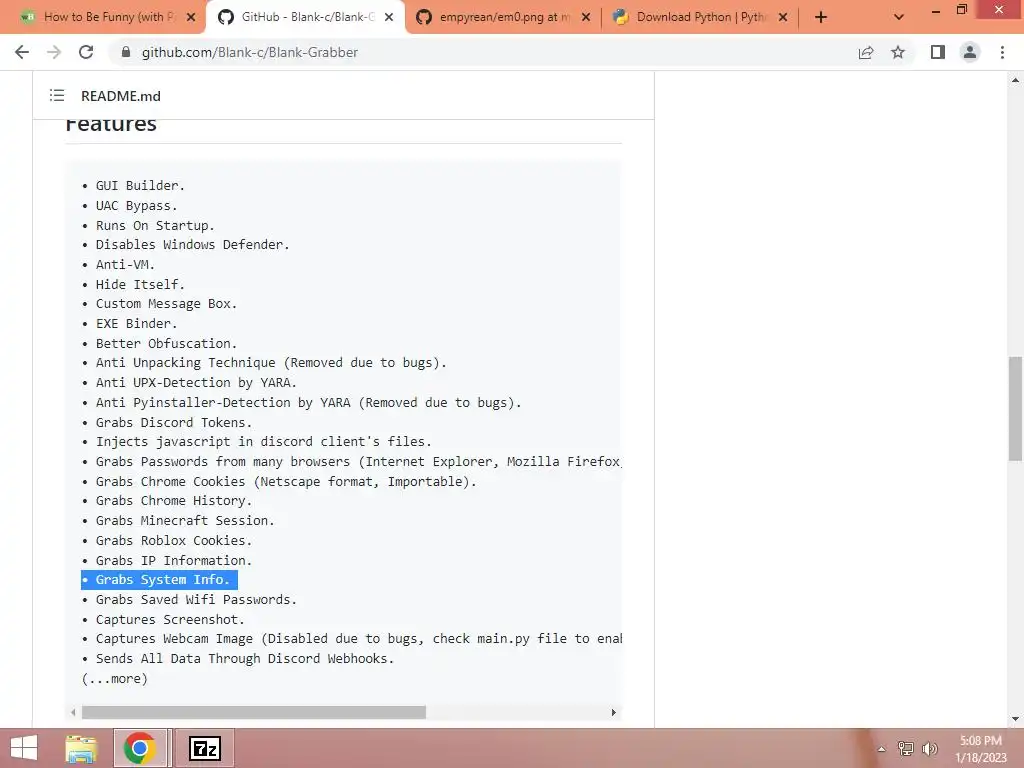Go back to the previous page
The image size is (1024, 768).
(22, 52)
